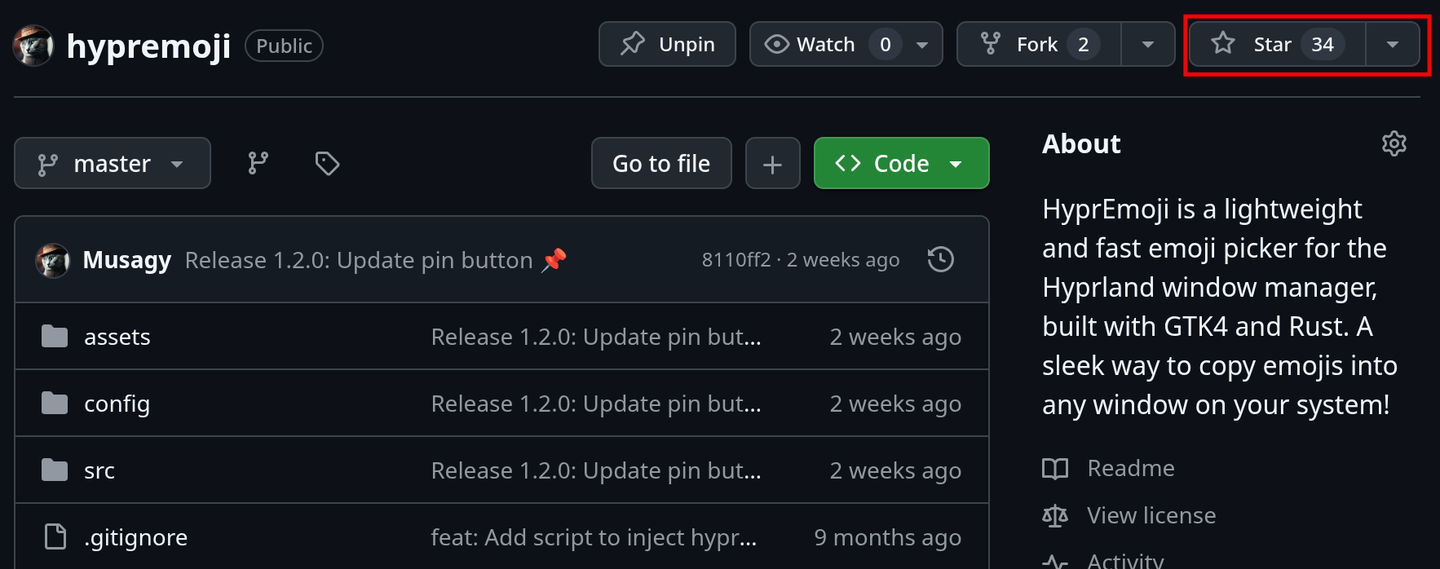Click the star count 34
The width and height of the screenshot is (1440, 569).
[1322, 44]
